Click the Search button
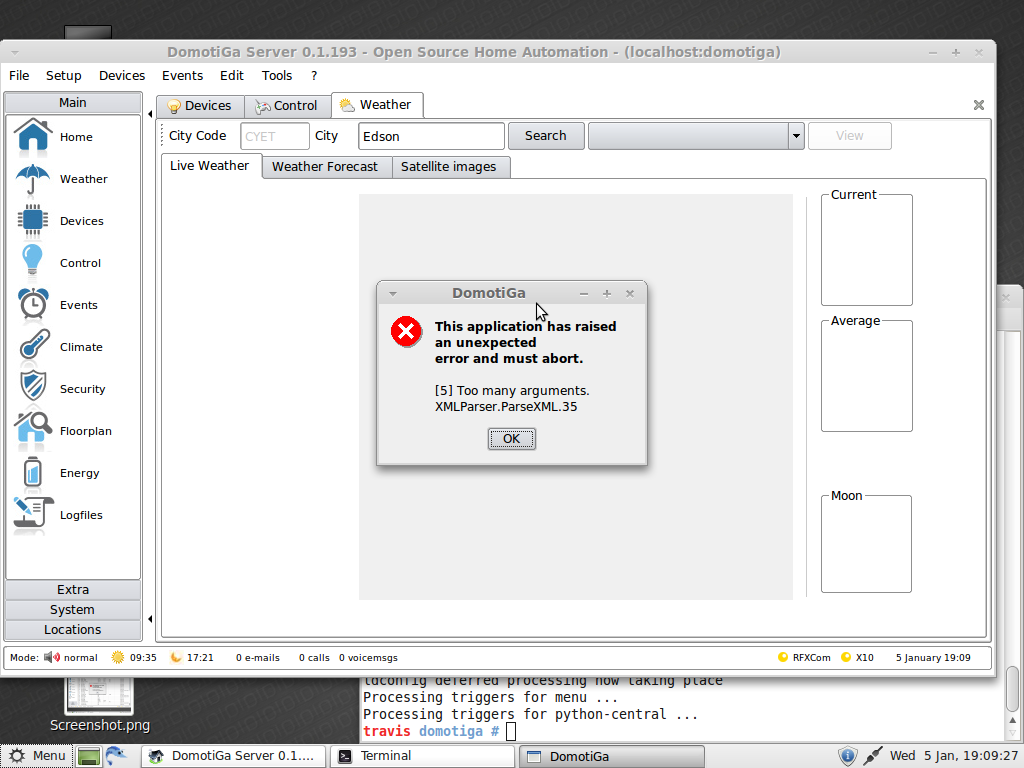Image resolution: width=1024 pixels, height=768 pixels. click(x=546, y=136)
